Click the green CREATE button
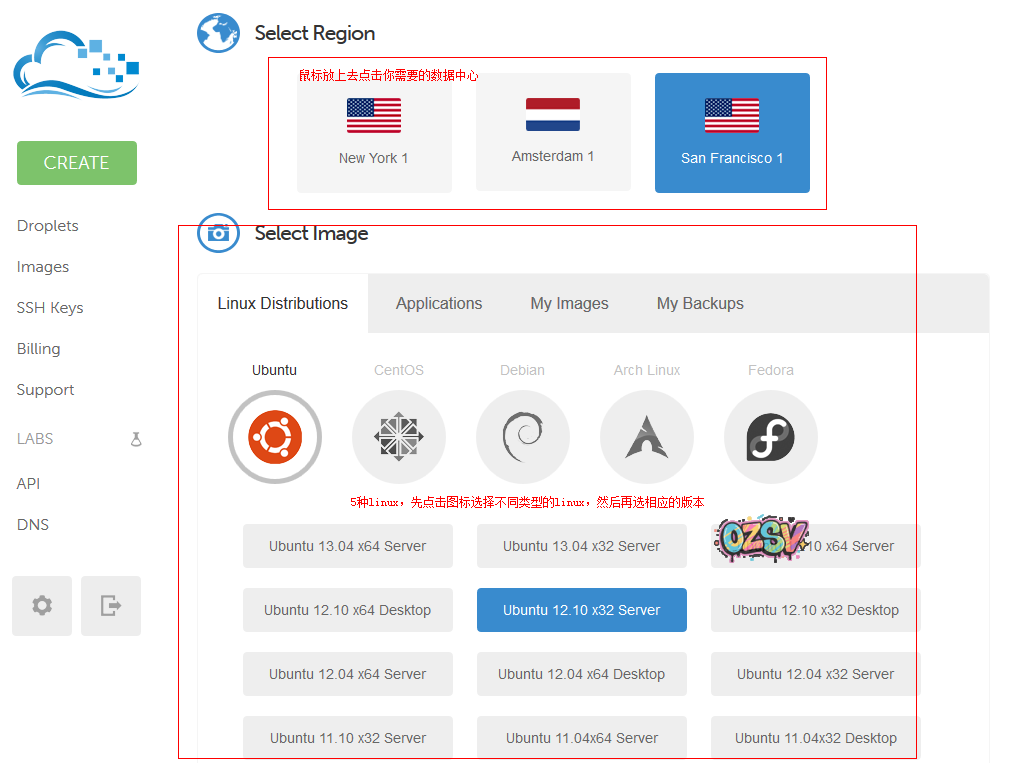This screenshot has width=1012, height=763. 76,162
